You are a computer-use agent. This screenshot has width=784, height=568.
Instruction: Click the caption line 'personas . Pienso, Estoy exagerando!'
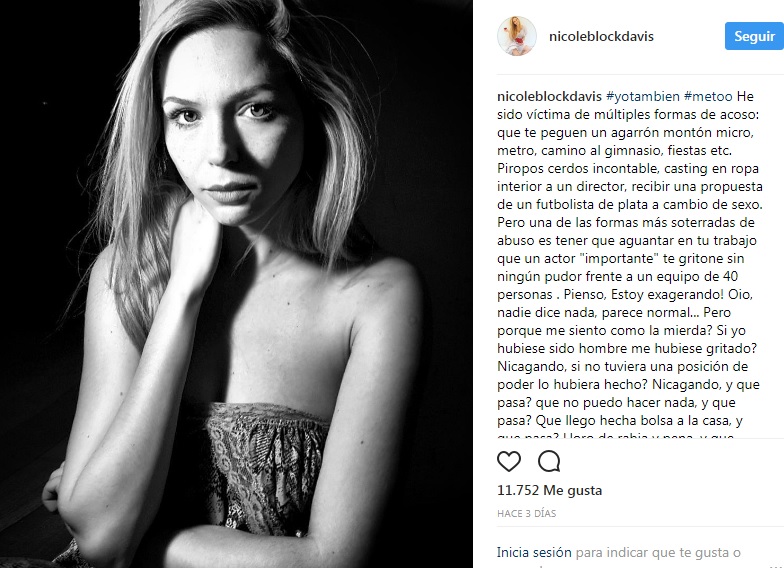[x=625, y=294]
